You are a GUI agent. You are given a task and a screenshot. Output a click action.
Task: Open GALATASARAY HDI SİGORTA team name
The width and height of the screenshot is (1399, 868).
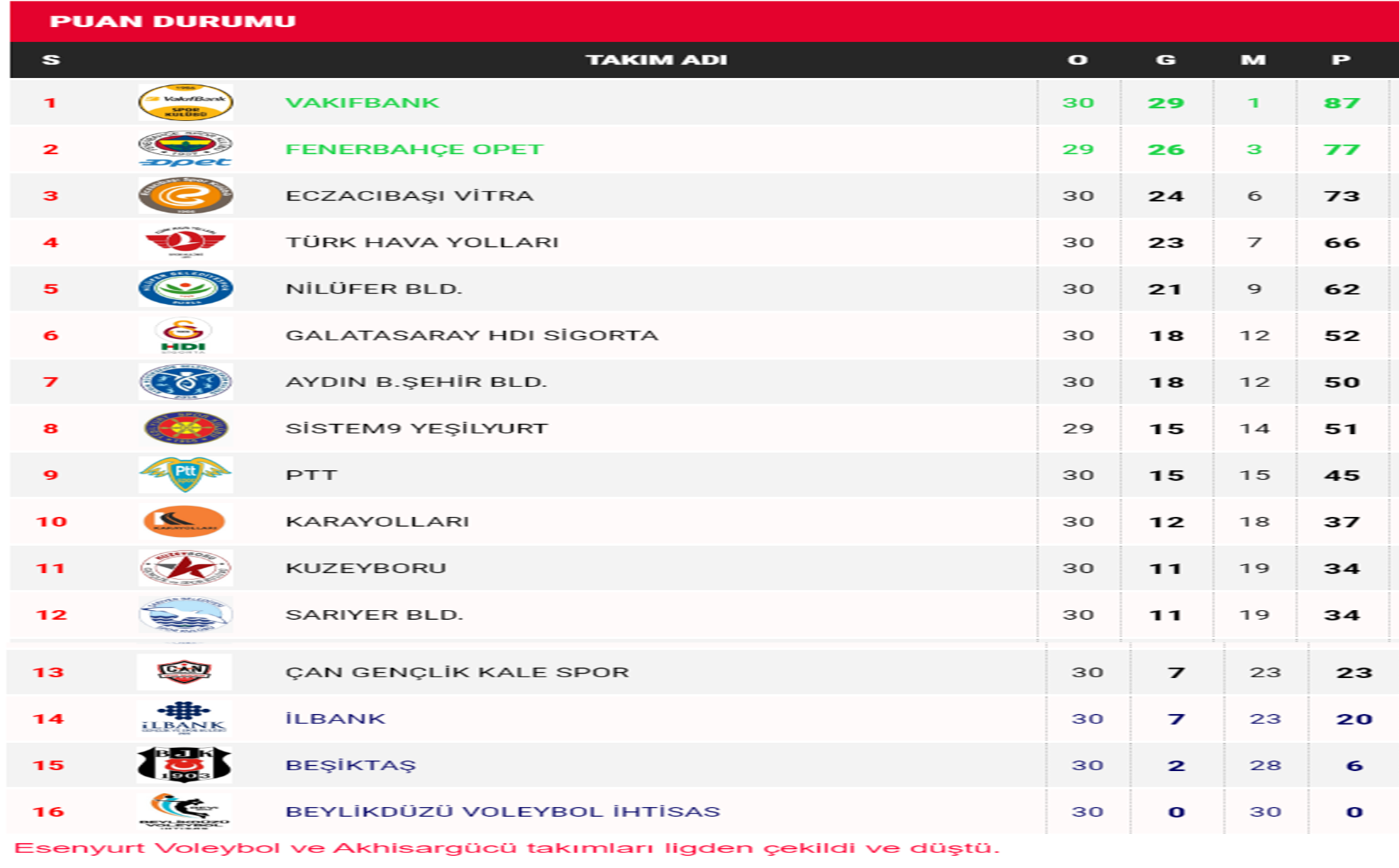[472, 335]
